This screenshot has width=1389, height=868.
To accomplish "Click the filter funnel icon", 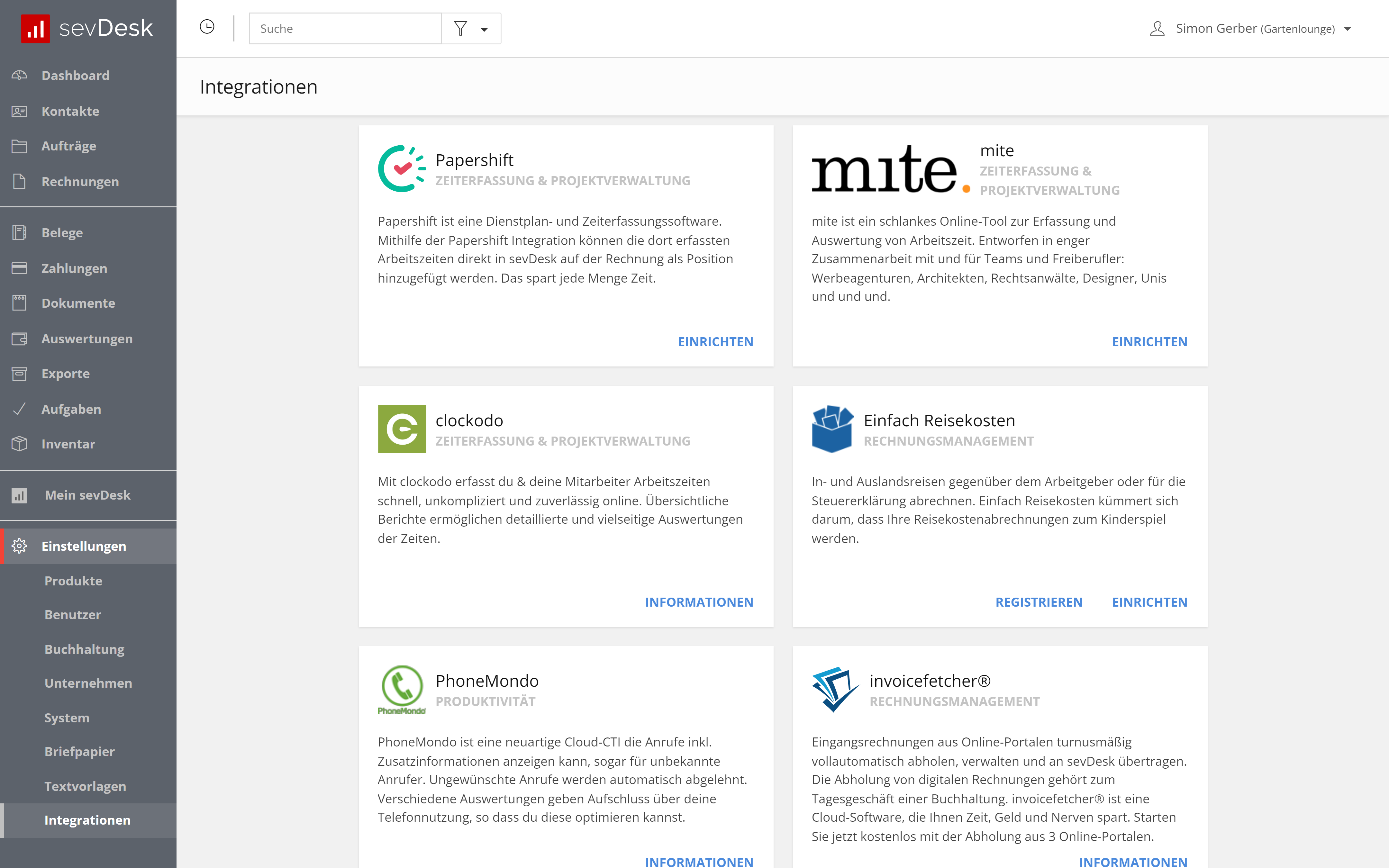I will (x=460, y=28).
